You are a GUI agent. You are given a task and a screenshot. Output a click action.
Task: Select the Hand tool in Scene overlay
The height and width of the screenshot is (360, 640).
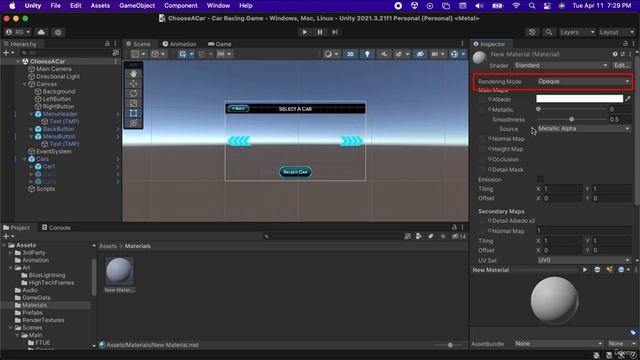[x=133, y=74]
